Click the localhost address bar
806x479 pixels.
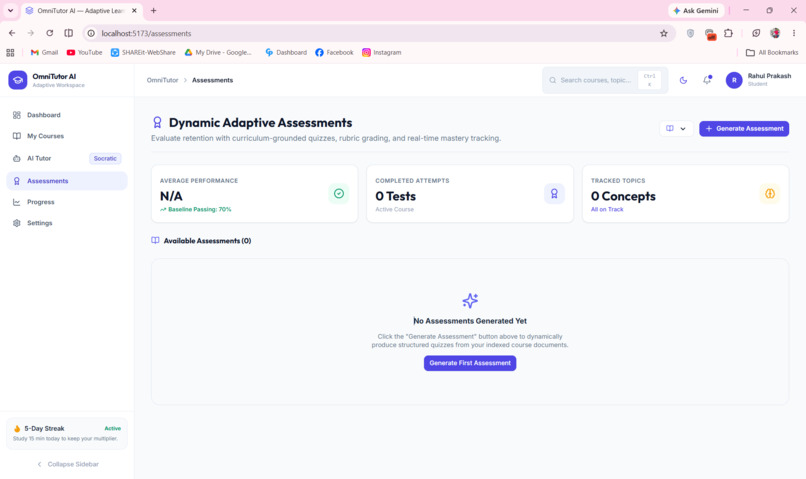point(378,33)
